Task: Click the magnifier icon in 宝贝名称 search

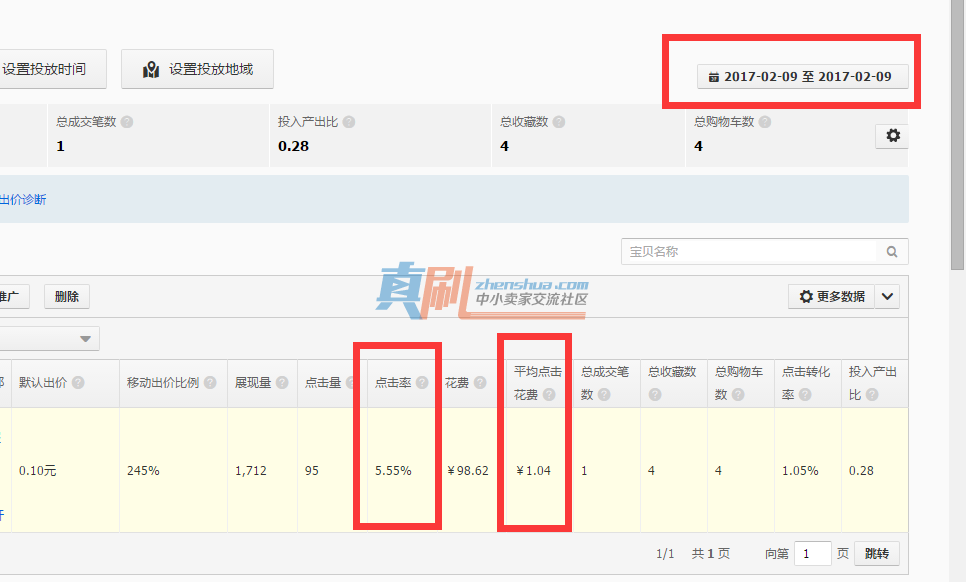Action: [891, 251]
